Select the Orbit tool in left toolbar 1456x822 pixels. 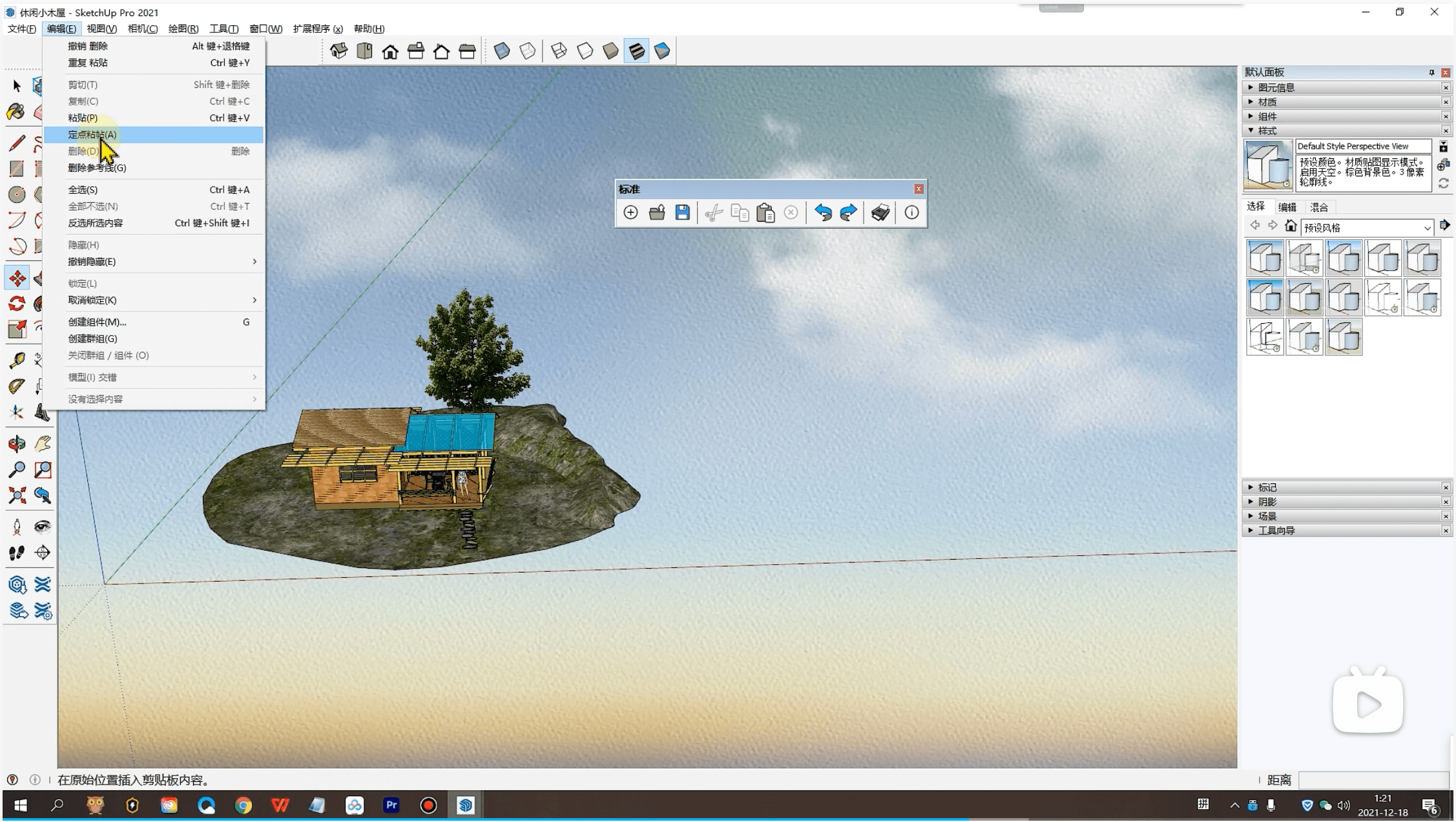point(17,444)
